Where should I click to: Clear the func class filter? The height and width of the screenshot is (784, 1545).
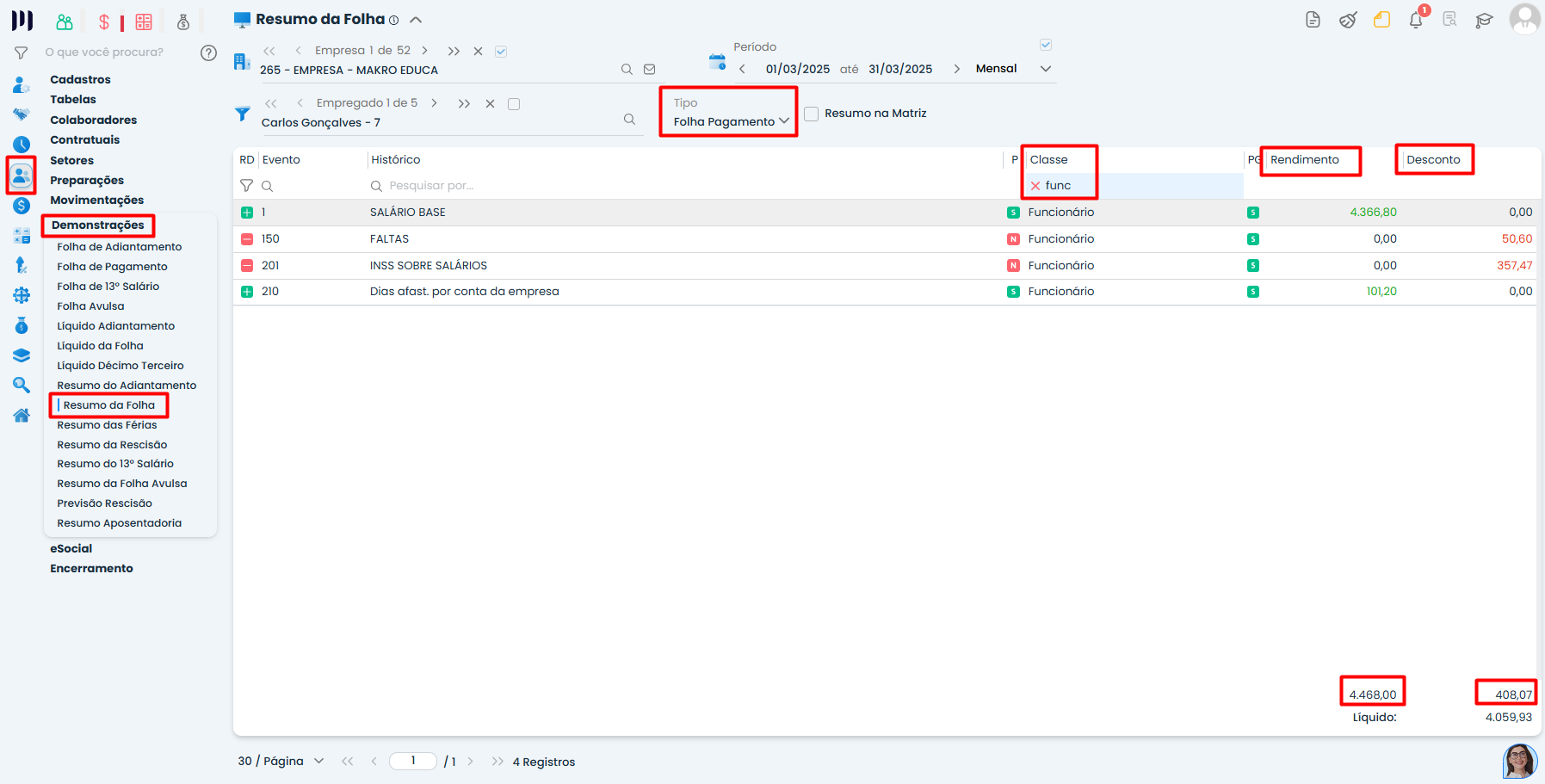pyautogui.click(x=1035, y=186)
